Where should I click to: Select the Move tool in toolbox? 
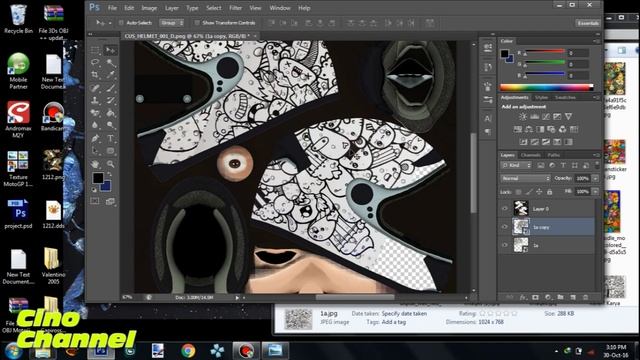pyautogui.click(x=110, y=50)
